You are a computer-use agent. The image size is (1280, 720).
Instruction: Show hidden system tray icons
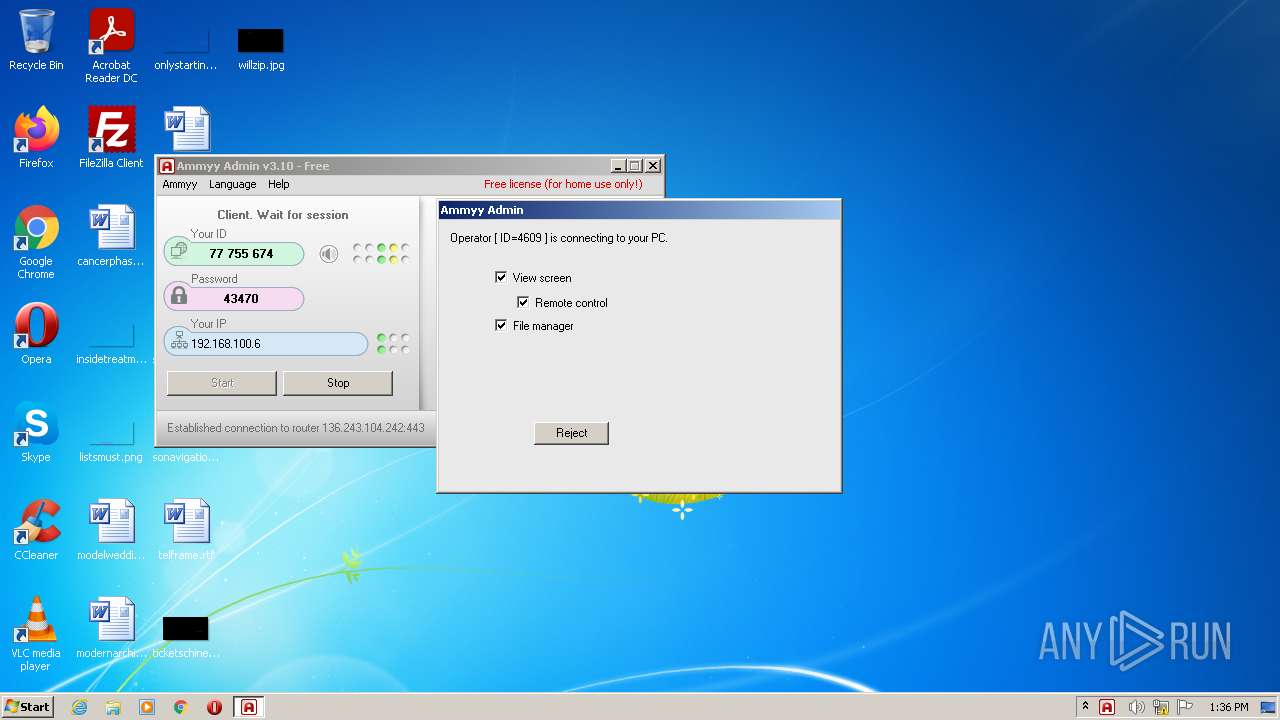[x=1085, y=707]
